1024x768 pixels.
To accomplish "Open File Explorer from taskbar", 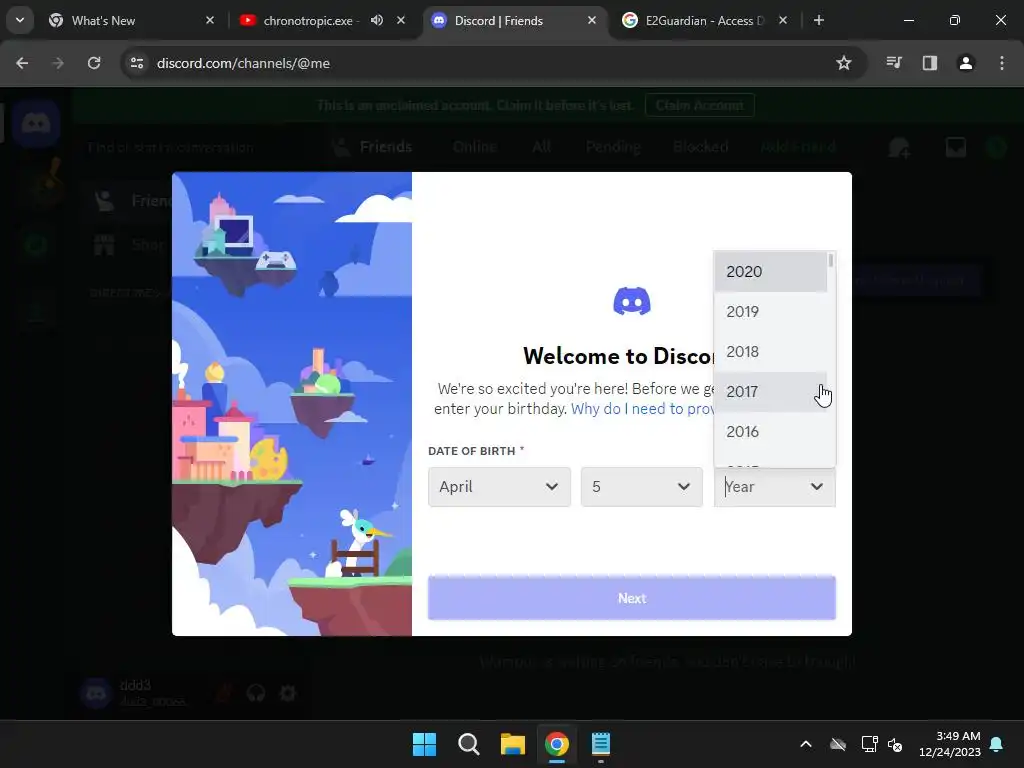I will [513, 744].
